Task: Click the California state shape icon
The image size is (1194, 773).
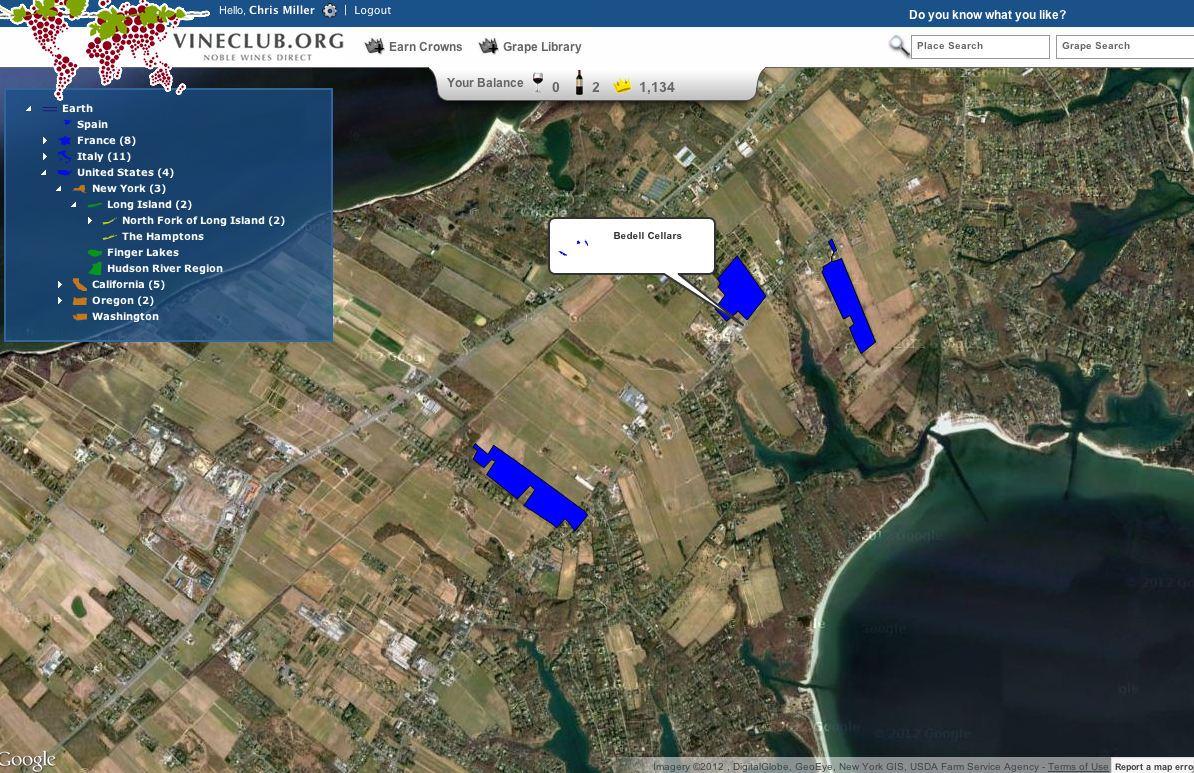Action: 80,285
